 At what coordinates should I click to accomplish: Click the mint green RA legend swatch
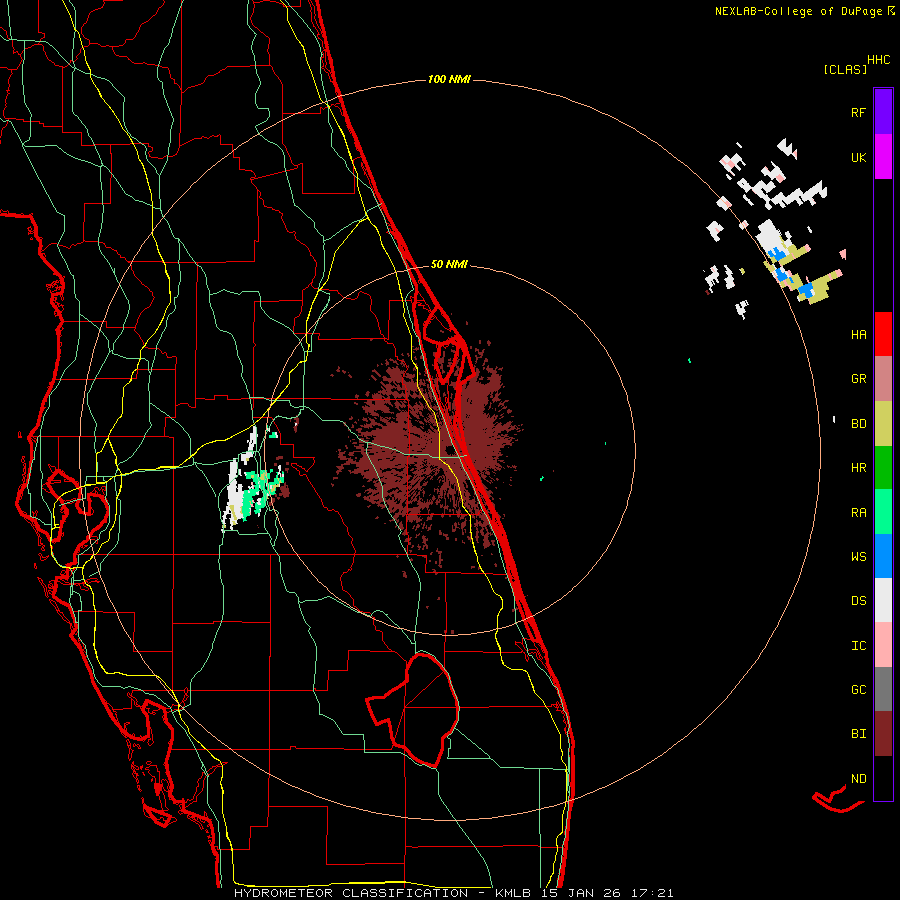pyautogui.click(x=883, y=512)
